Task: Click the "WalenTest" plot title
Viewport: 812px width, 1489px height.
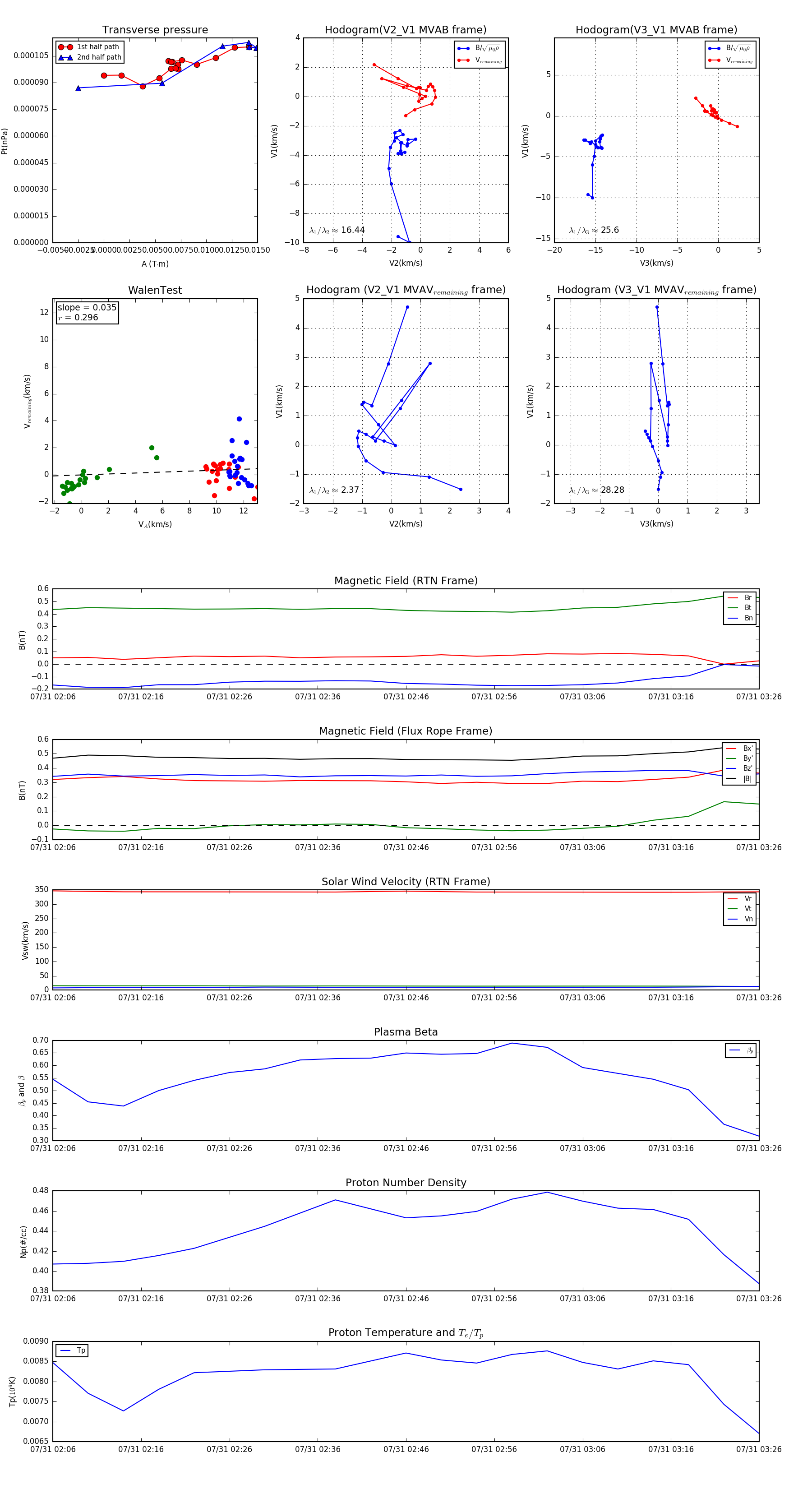Action: pyautogui.click(x=155, y=290)
